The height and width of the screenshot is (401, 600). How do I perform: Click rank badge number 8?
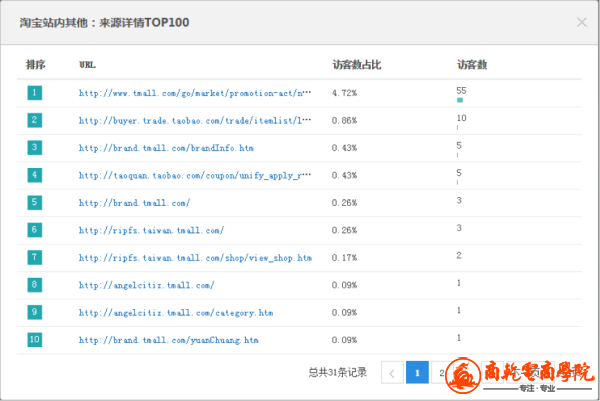click(x=34, y=285)
